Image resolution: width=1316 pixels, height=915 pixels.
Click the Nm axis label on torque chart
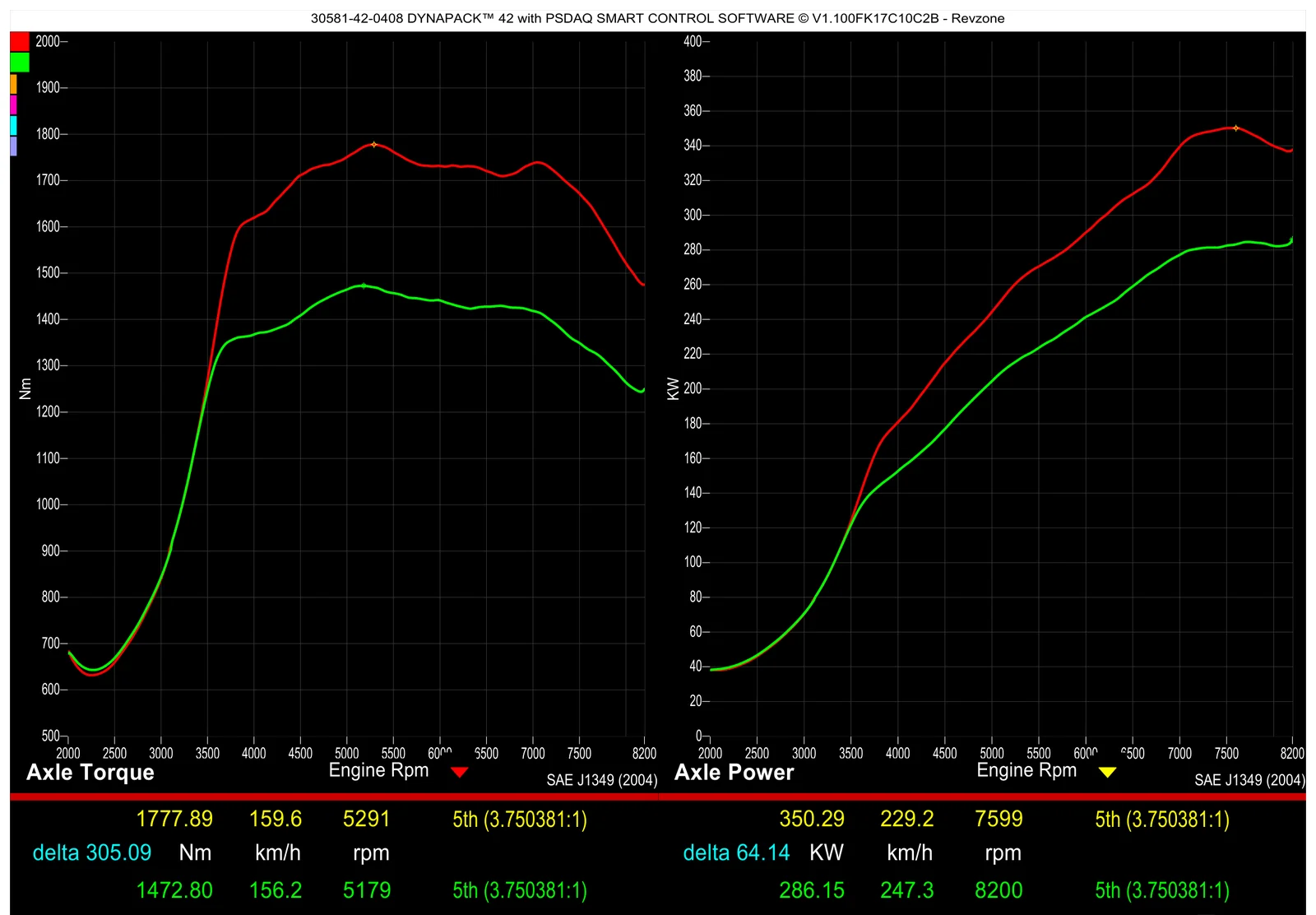[25, 389]
